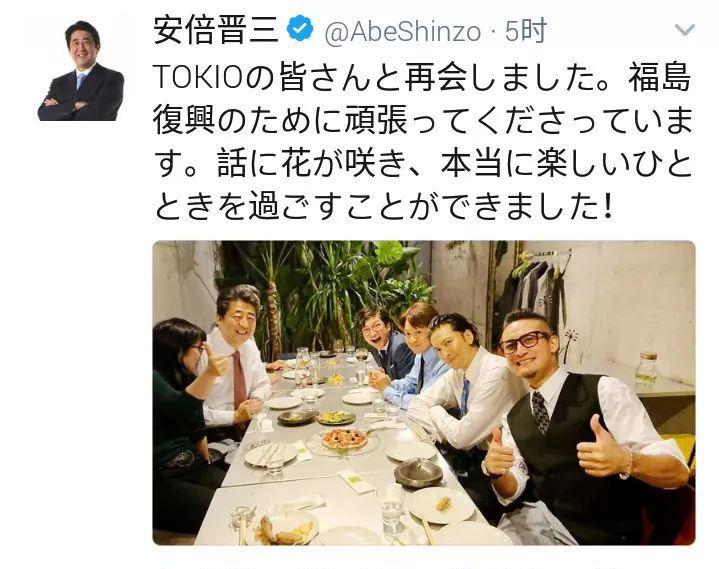The image size is (719, 569).
Task: Click the glass jar on the side counter
Action: 647,368
